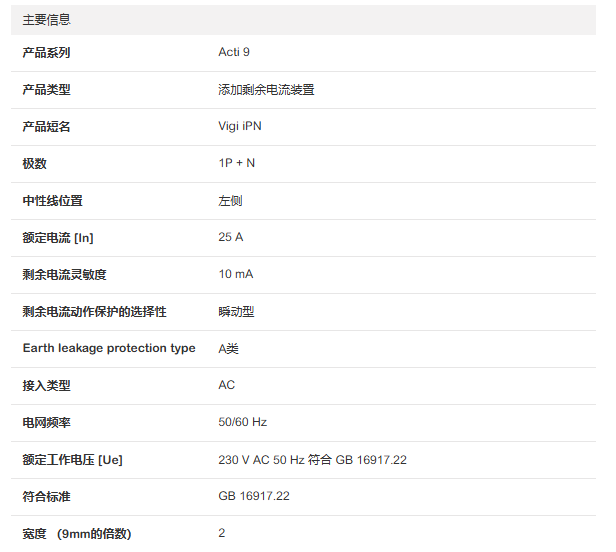Select the 产品系列 row label

46,52
